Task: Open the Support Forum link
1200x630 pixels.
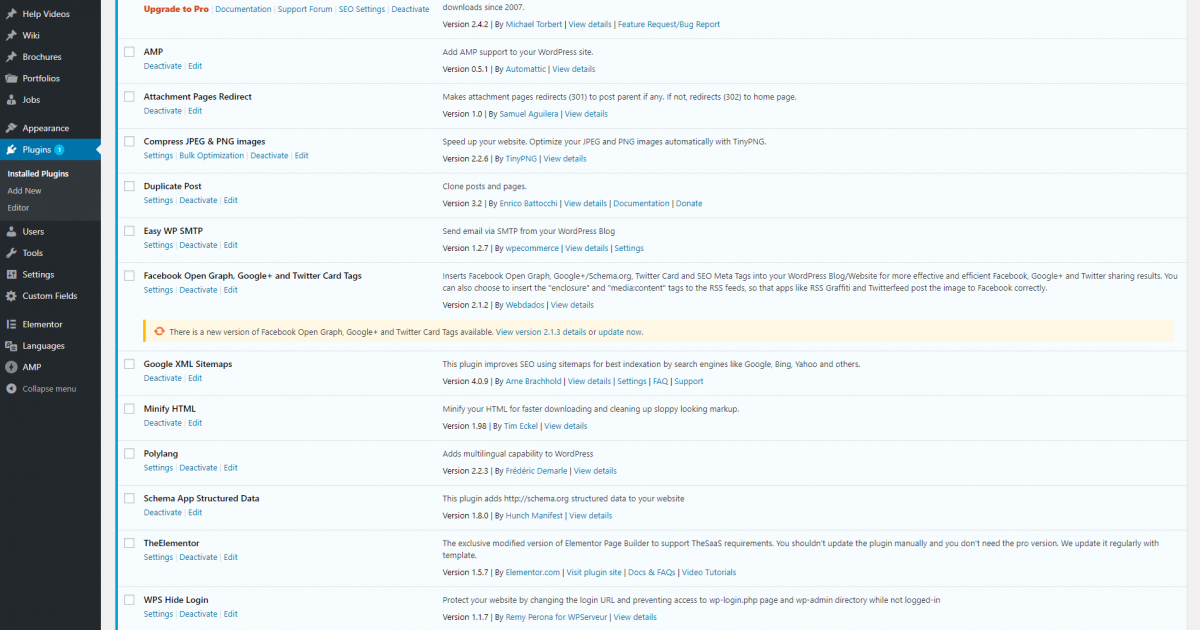Action: pos(305,9)
